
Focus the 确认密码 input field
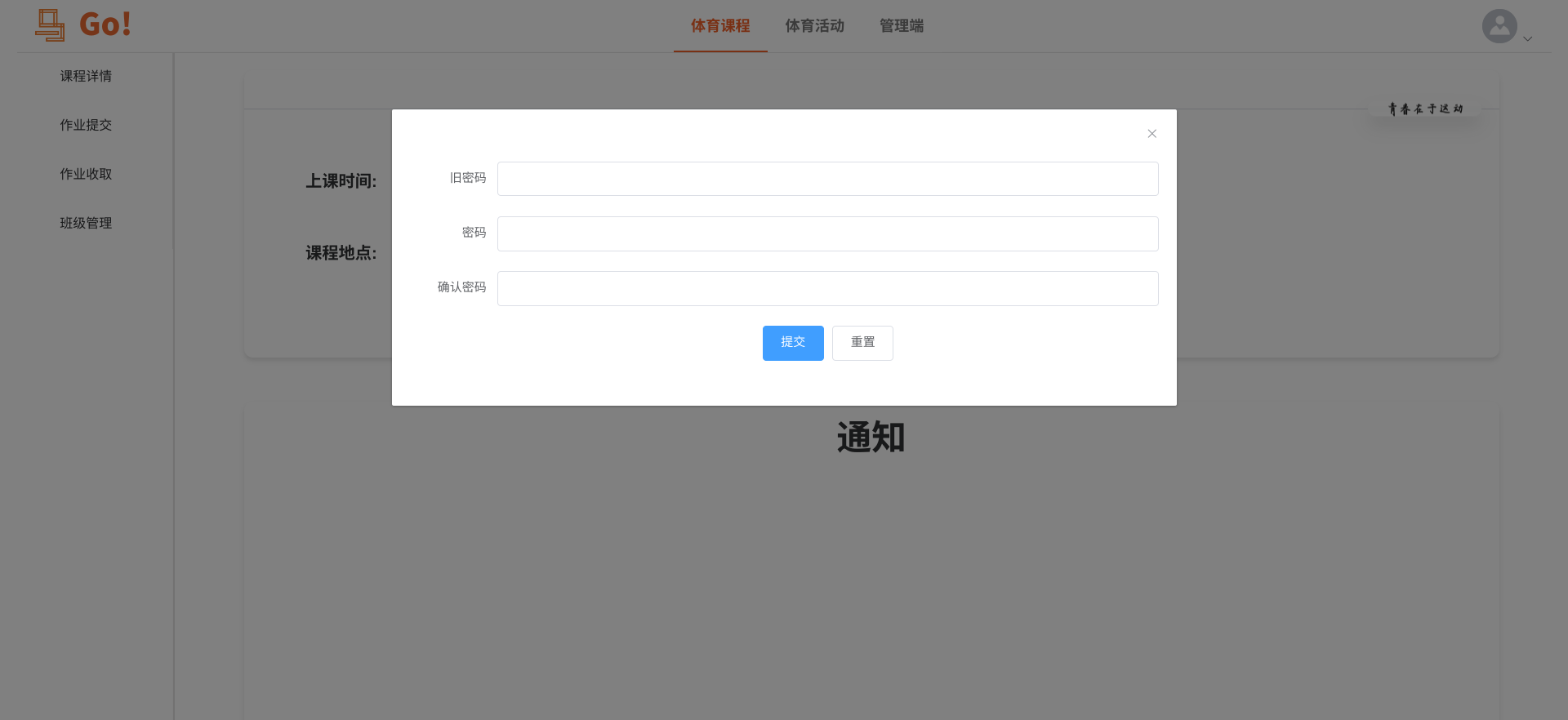coord(827,288)
